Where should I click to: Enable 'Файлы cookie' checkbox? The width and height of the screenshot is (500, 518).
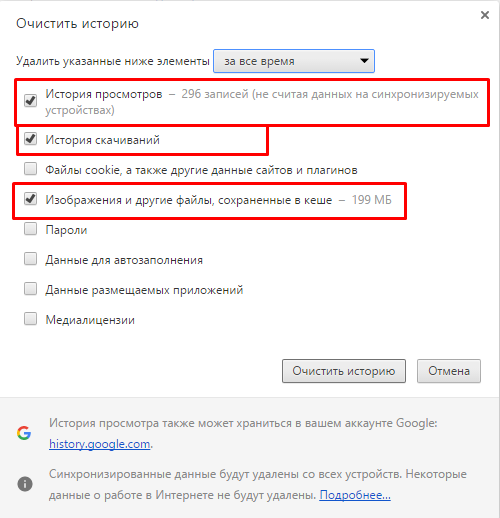pos(30,169)
